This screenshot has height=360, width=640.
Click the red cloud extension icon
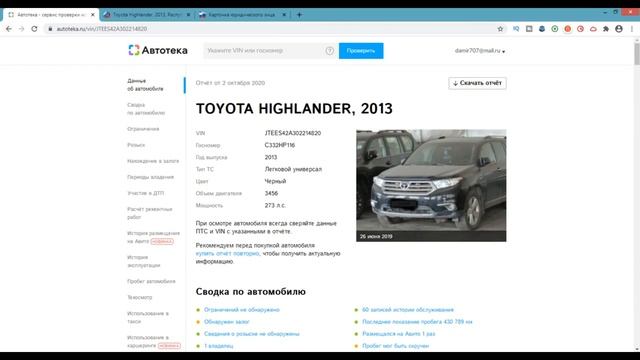coord(593,29)
